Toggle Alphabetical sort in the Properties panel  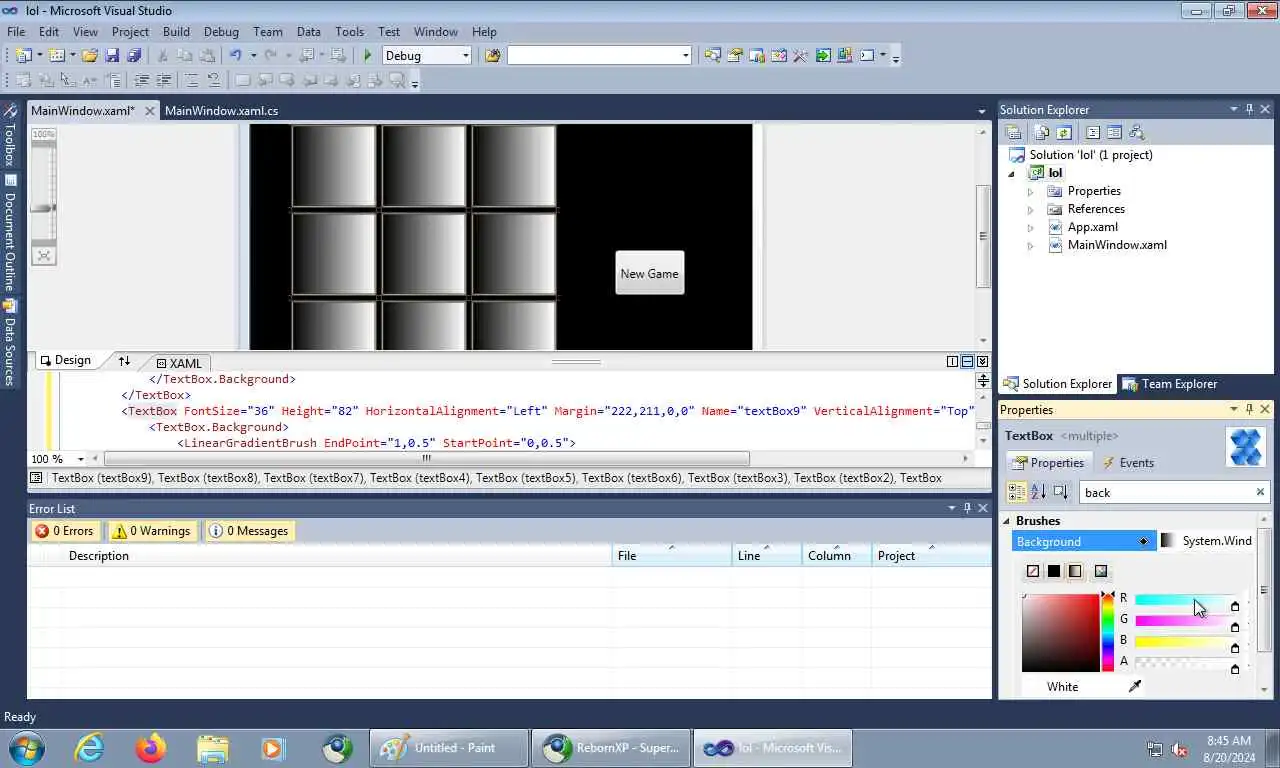click(x=1038, y=492)
